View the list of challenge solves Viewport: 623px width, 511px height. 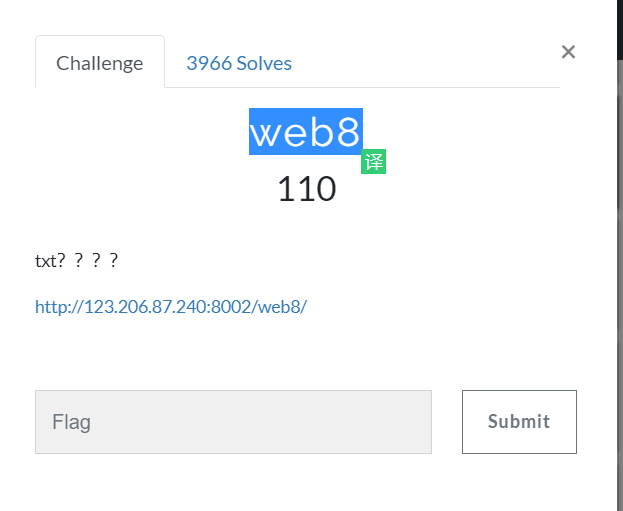239,63
